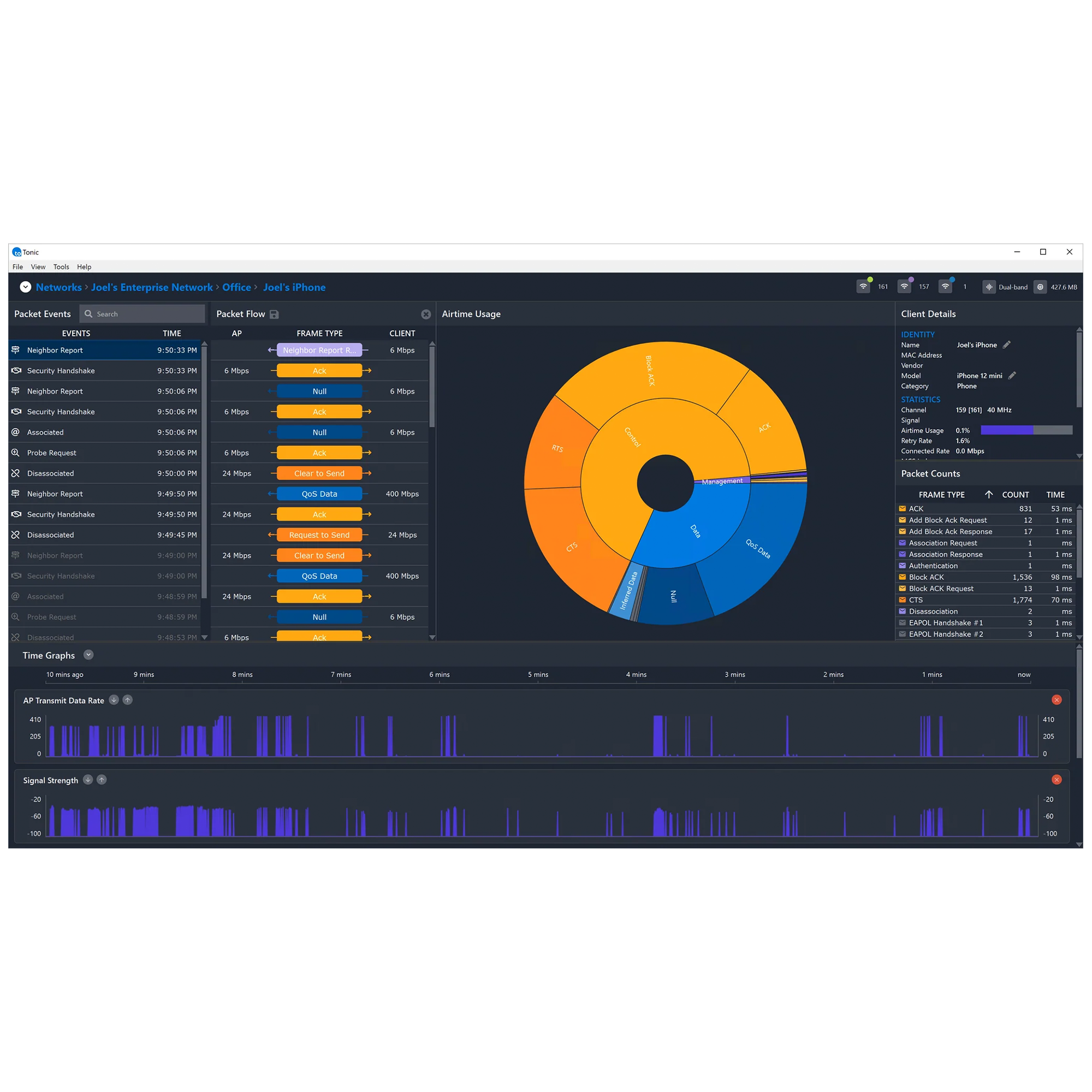This screenshot has height=1092, width=1092.
Task: Click the down arrow on Signal Strength graph
Action: click(x=87, y=780)
